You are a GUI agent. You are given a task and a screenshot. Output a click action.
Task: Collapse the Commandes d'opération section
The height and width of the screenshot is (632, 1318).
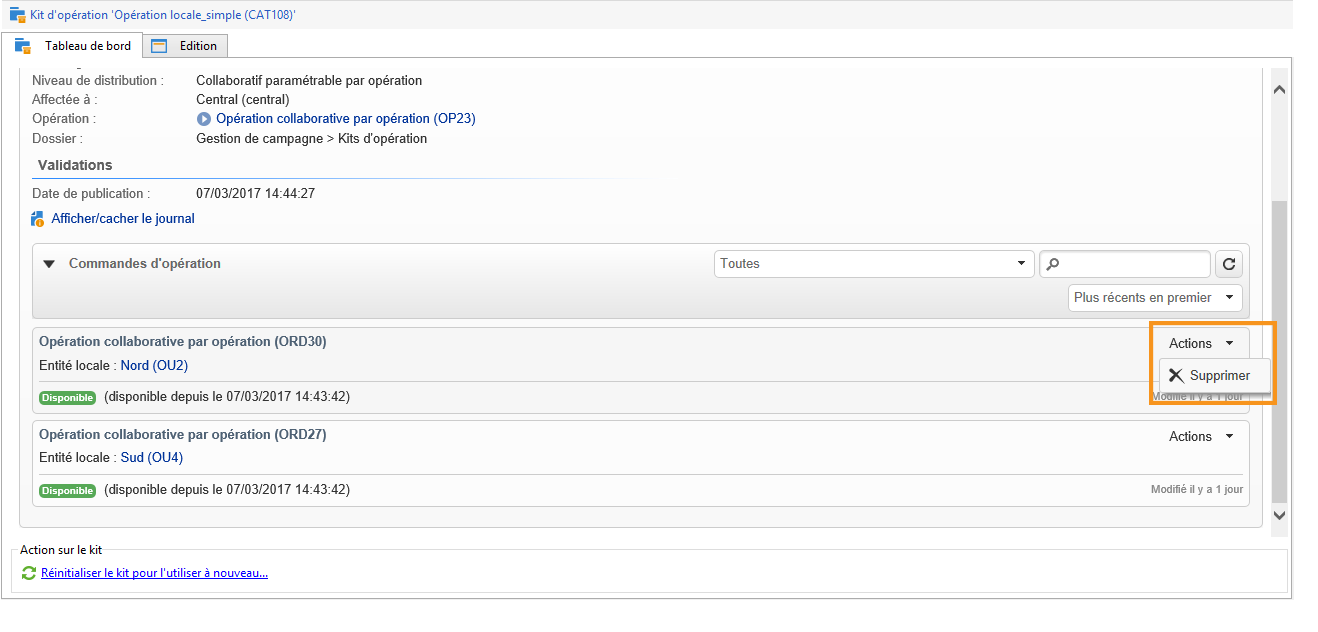tap(49, 264)
